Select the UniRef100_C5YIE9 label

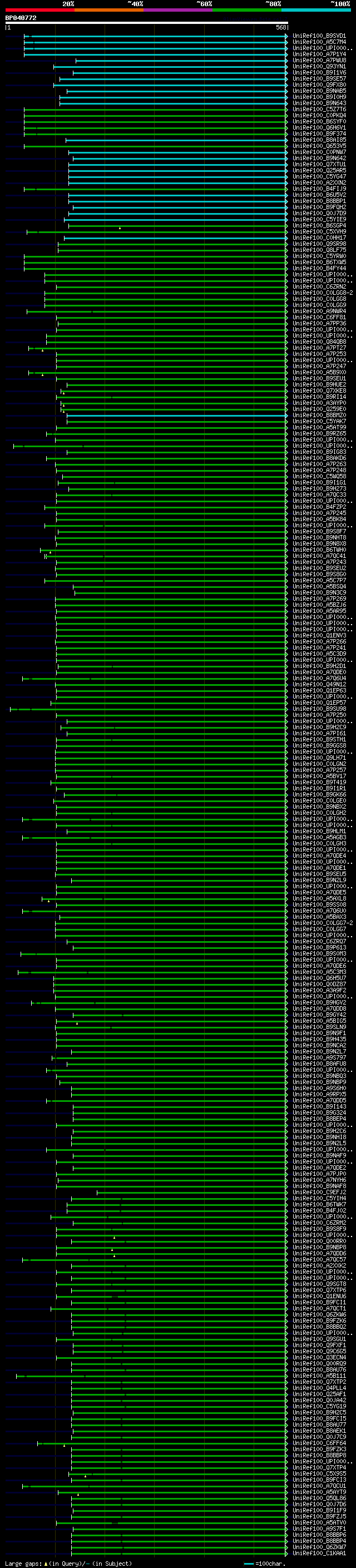pyautogui.click(x=319, y=219)
